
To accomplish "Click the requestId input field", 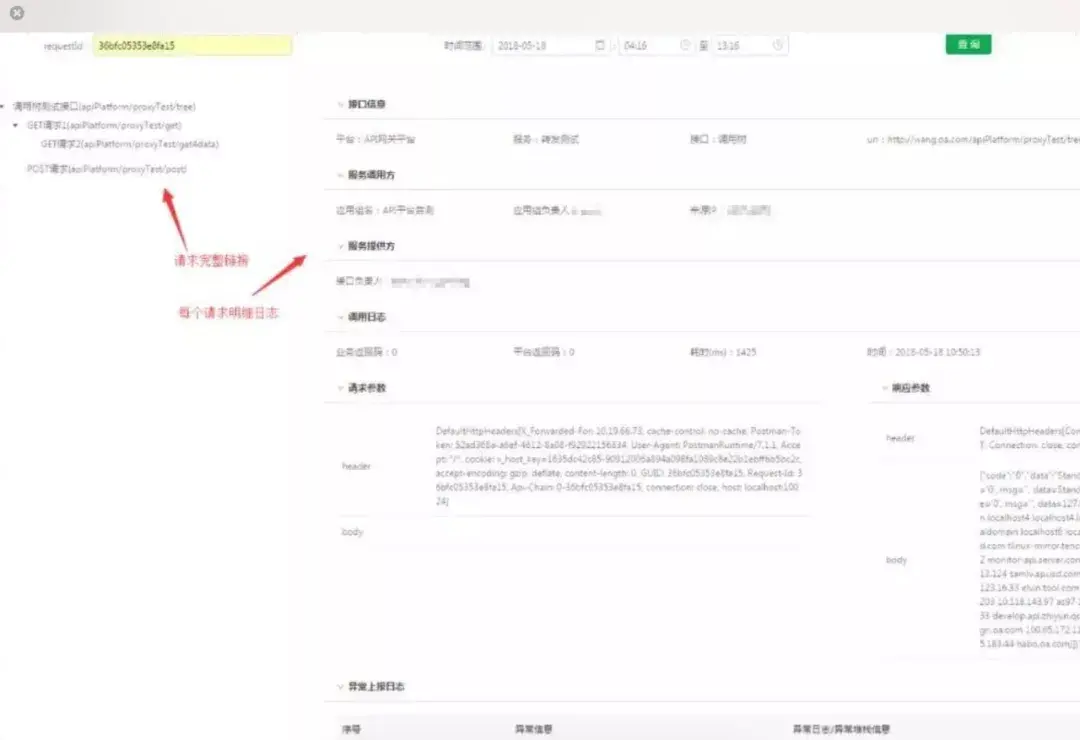I will pyautogui.click(x=192, y=45).
